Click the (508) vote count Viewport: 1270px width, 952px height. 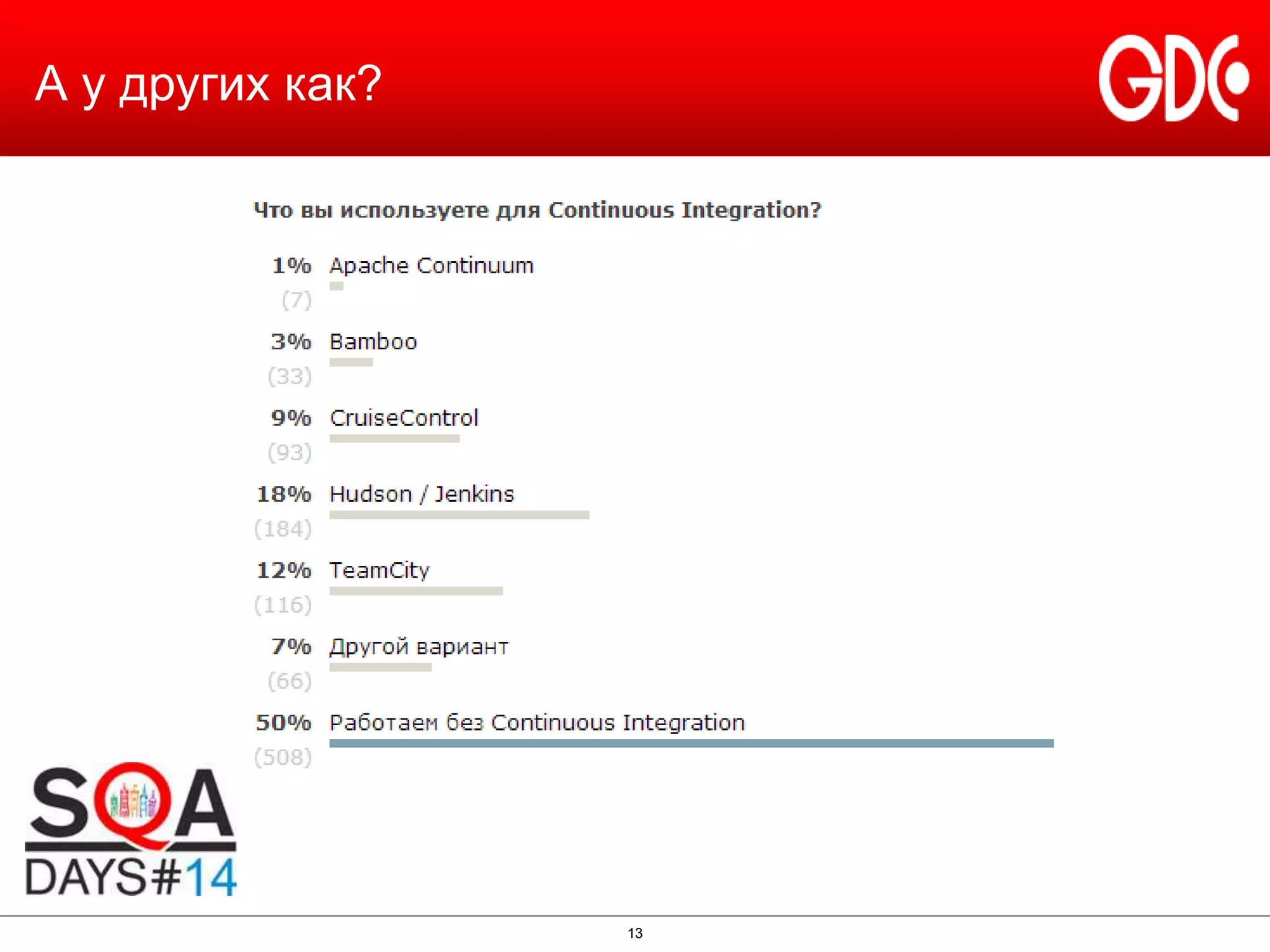pos(283,757)
